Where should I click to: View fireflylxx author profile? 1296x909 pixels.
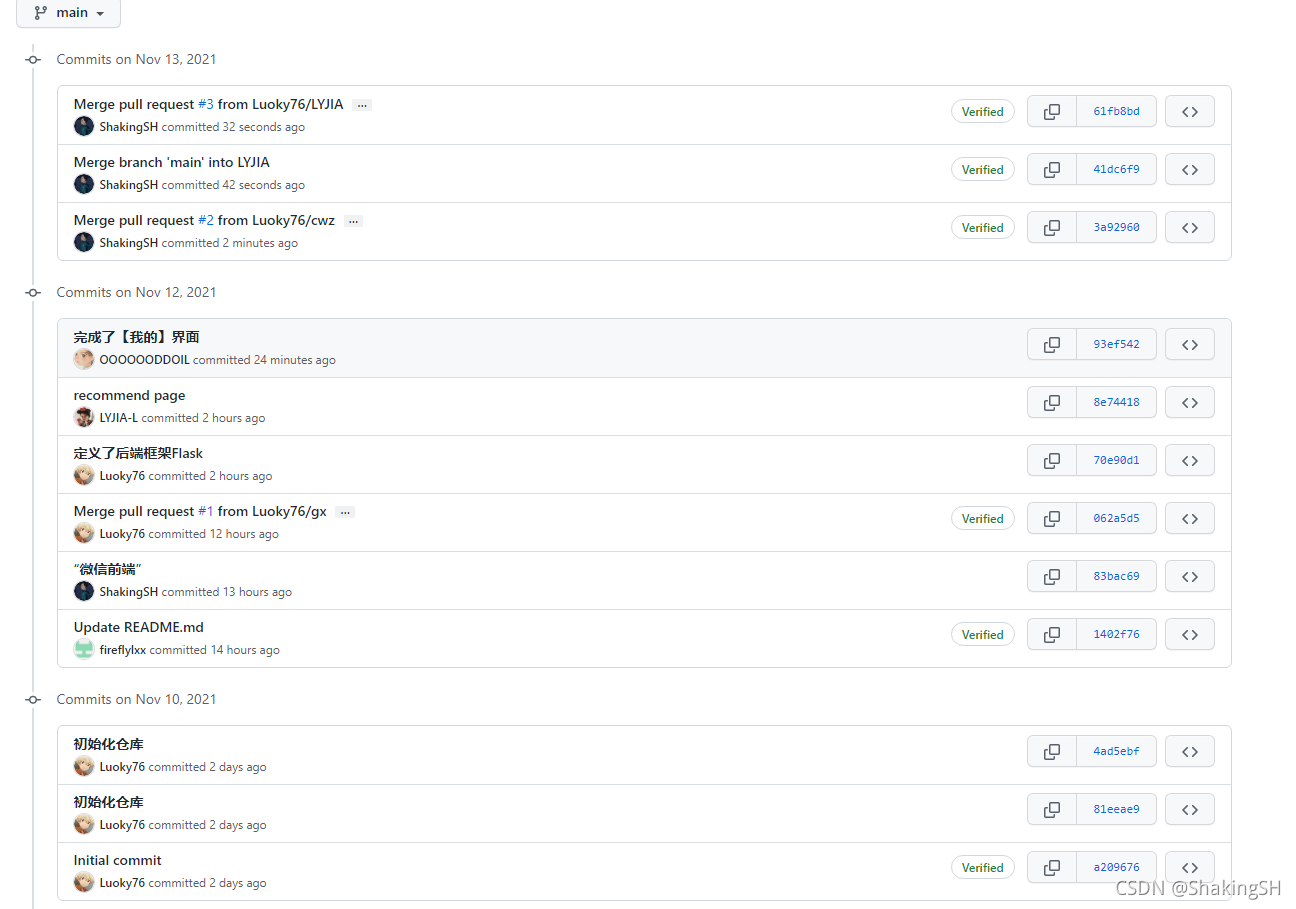click(x=123, y=650)
